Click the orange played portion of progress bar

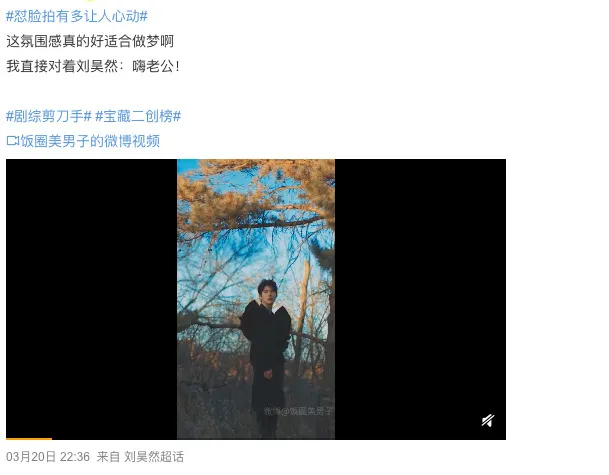coord(29,439)
